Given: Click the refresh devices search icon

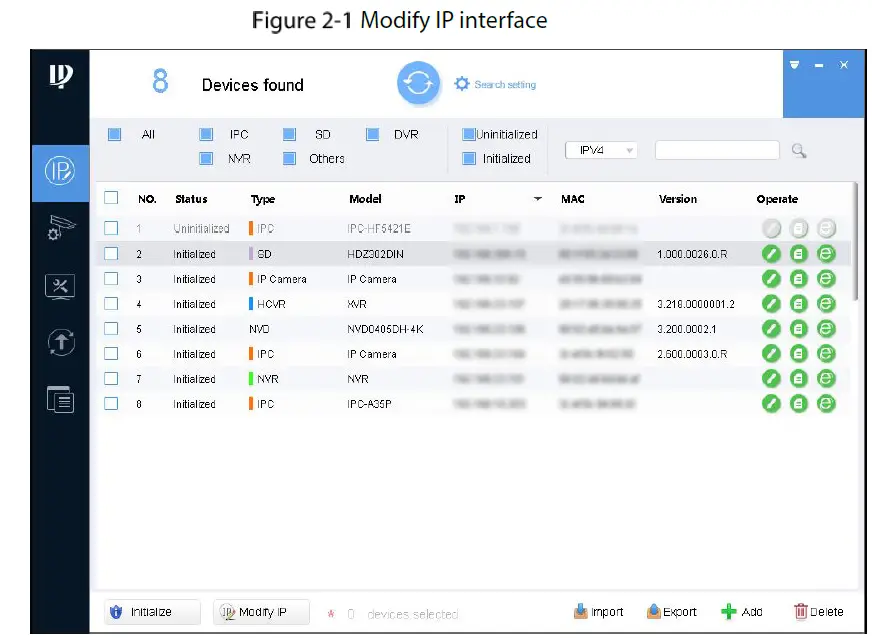Looking at the screenshot, I should coord(418,83).
